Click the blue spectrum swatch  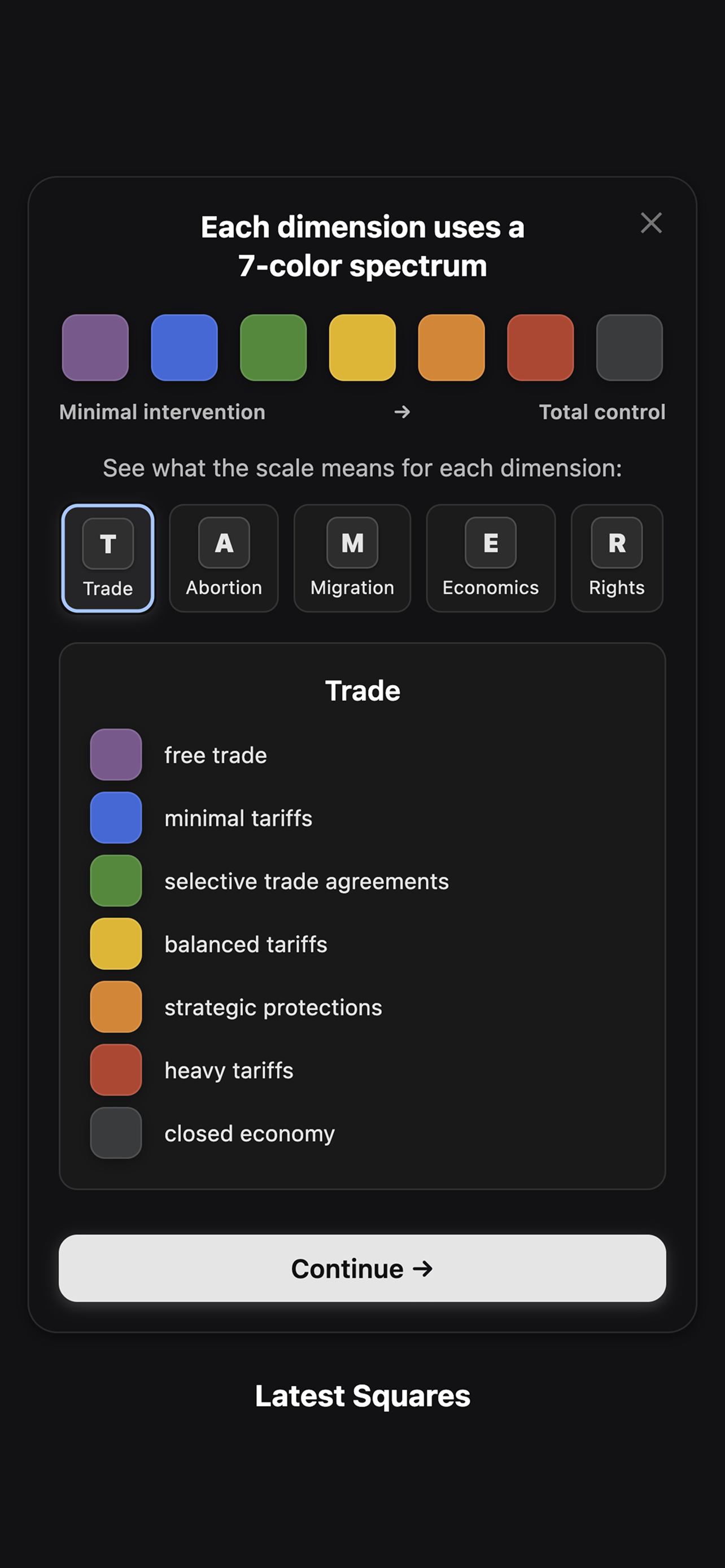click(184, 348)
